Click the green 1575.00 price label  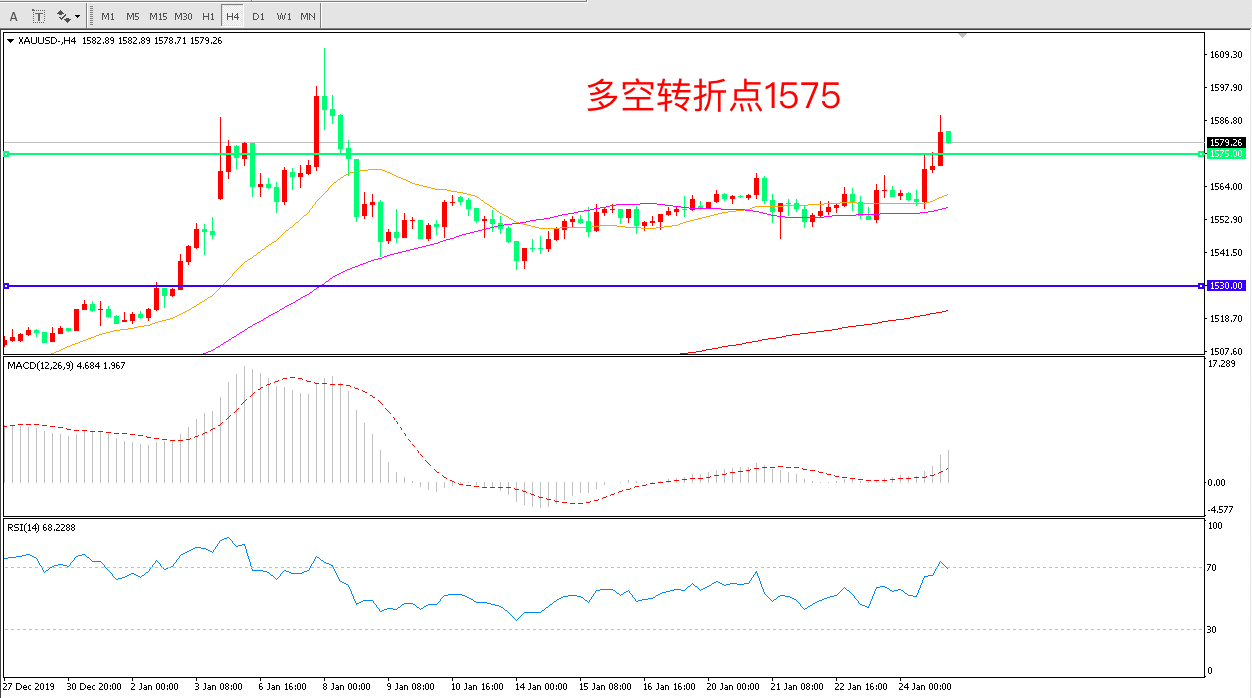(1225, 154)
